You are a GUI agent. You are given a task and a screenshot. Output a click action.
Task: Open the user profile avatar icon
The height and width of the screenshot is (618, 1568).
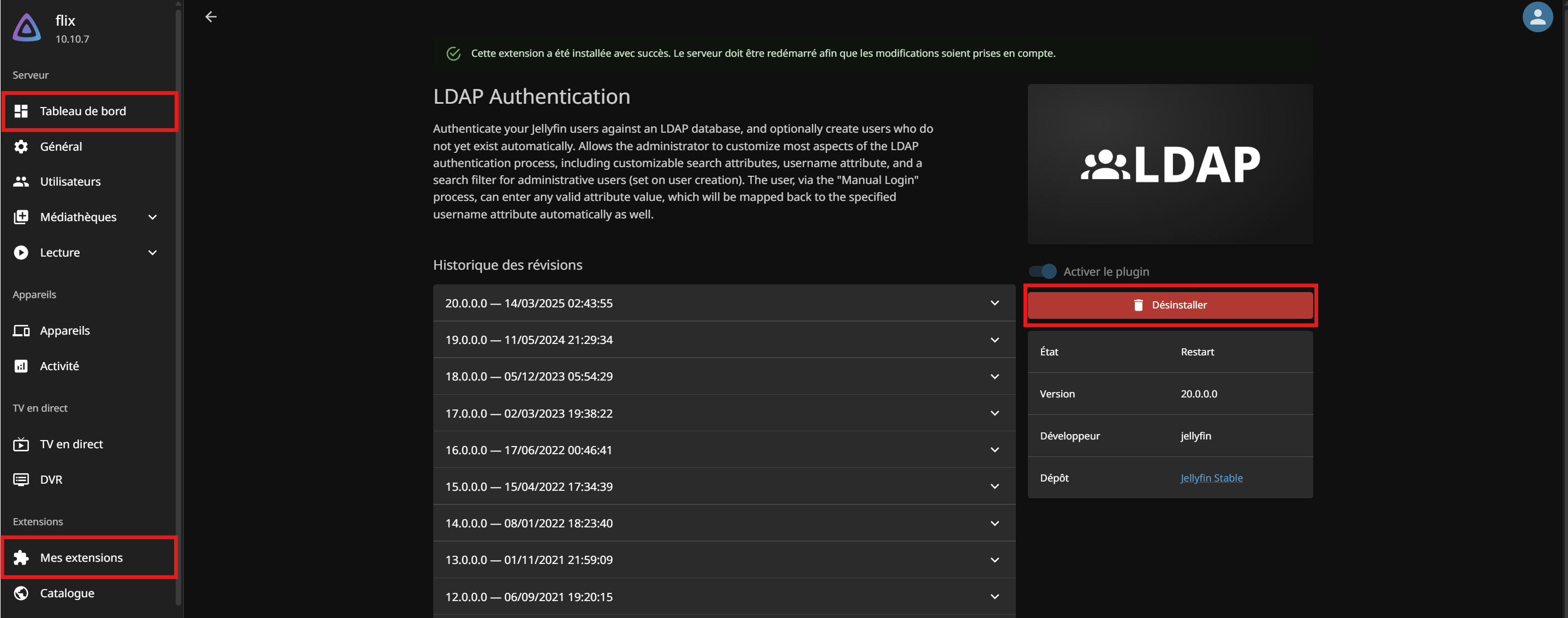point(1537,17)
